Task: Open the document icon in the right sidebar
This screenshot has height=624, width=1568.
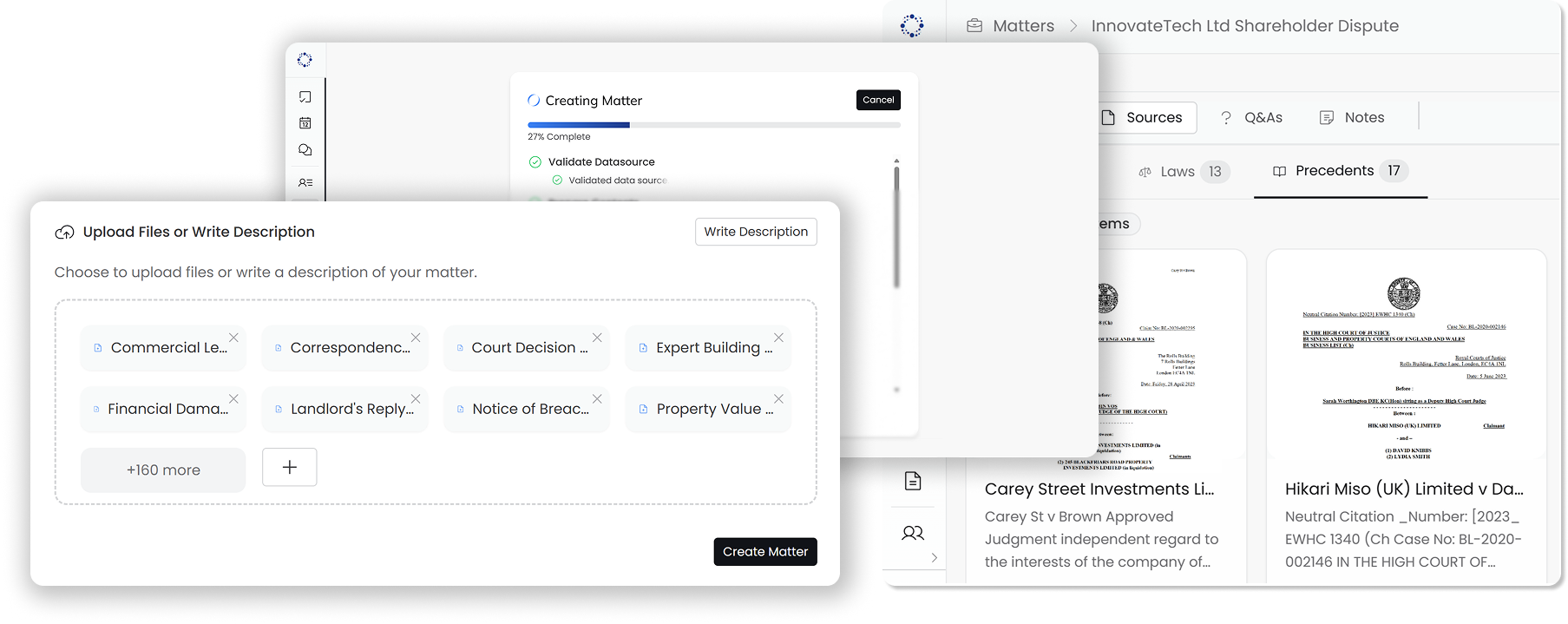Action: [912, 481]
